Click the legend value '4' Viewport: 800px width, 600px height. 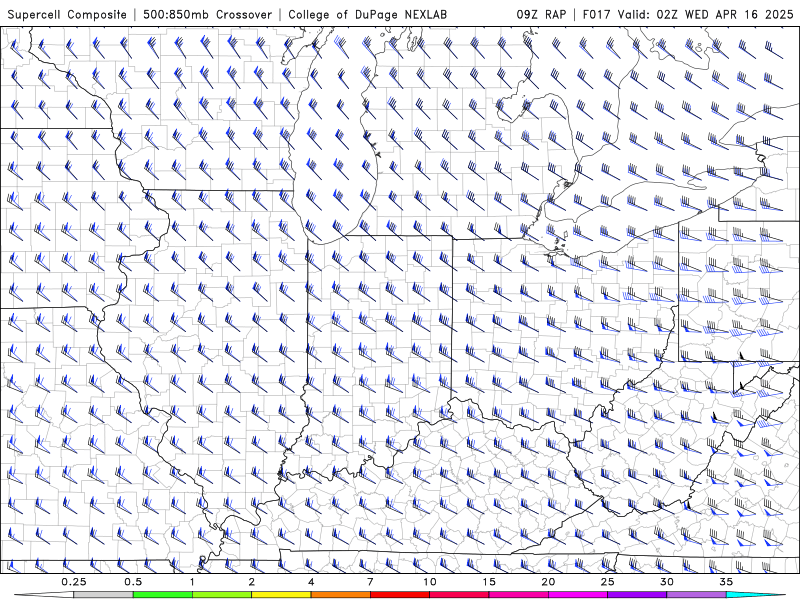coord(311,582)
